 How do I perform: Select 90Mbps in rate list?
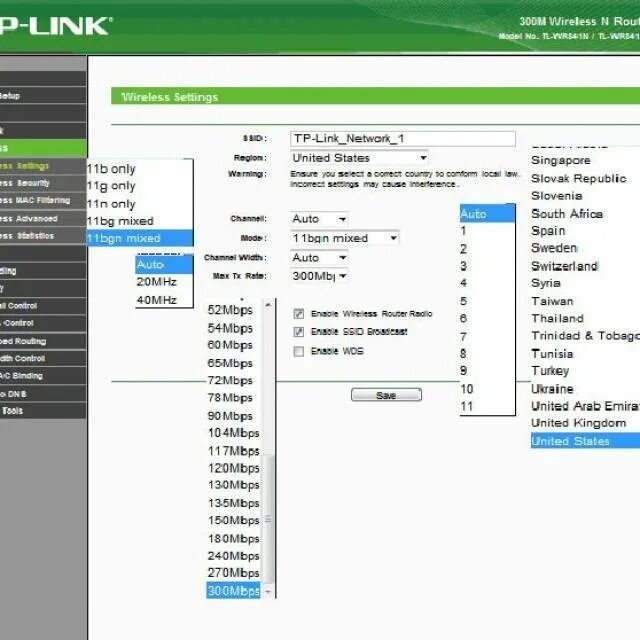coord(233,416)
